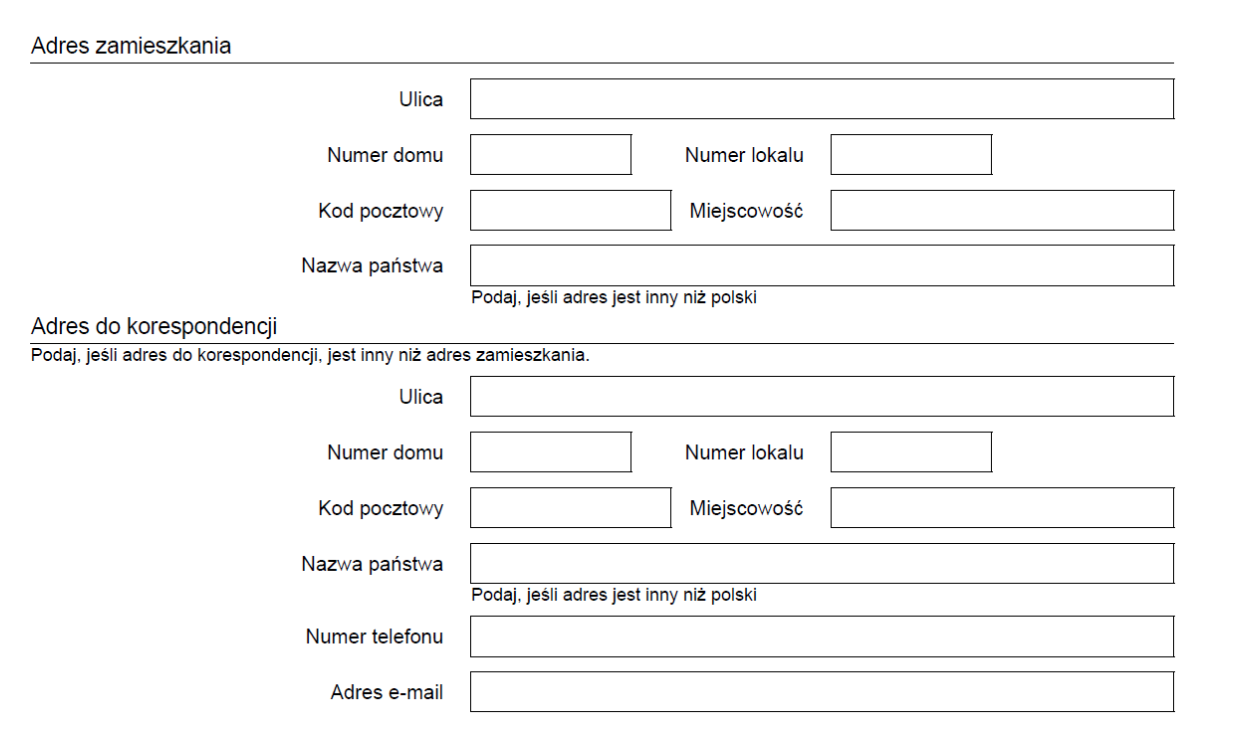
Task: Click the 'Adres e-mail' label
Action: [386, 692]
